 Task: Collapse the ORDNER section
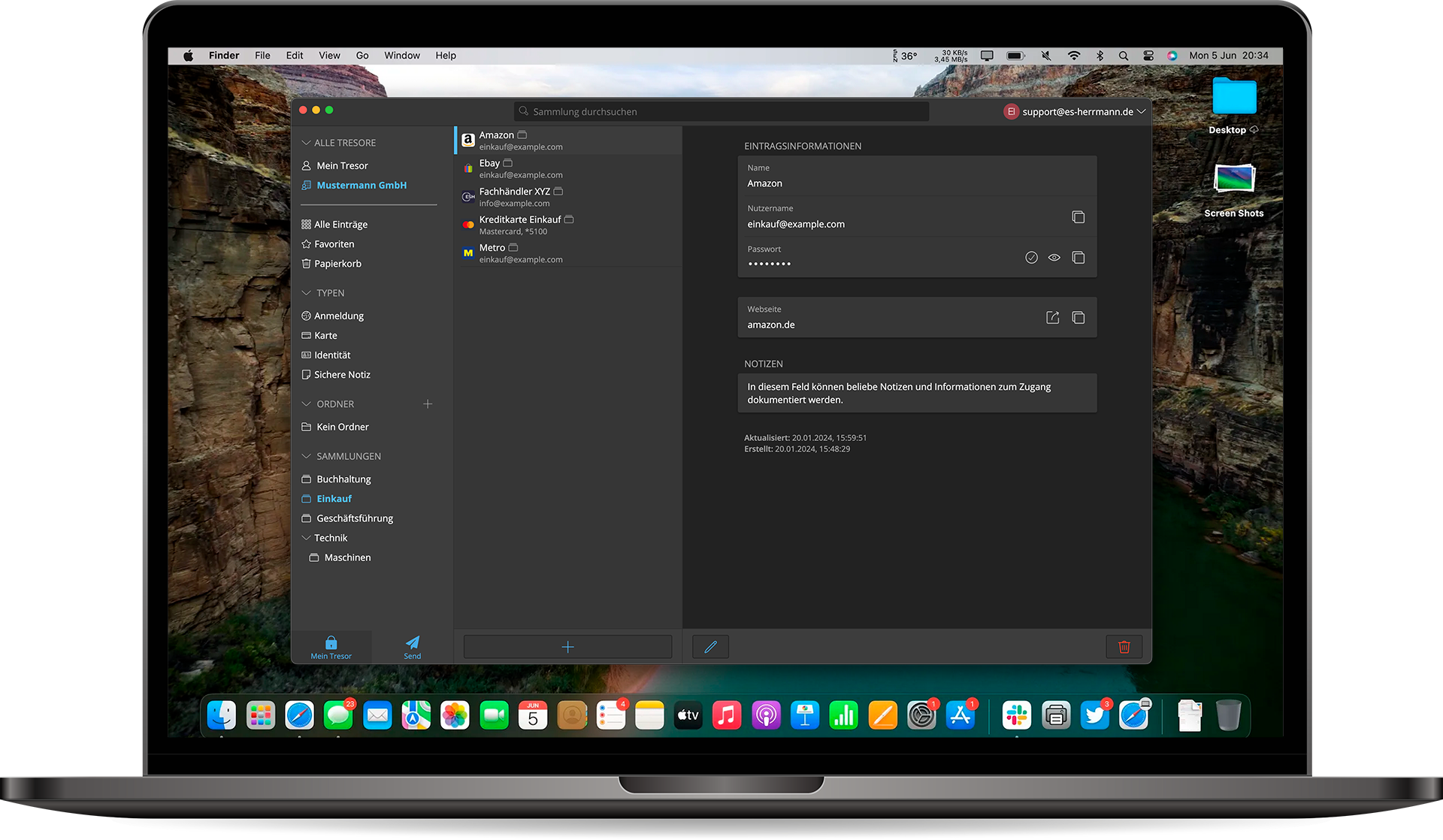click(306, 404)
